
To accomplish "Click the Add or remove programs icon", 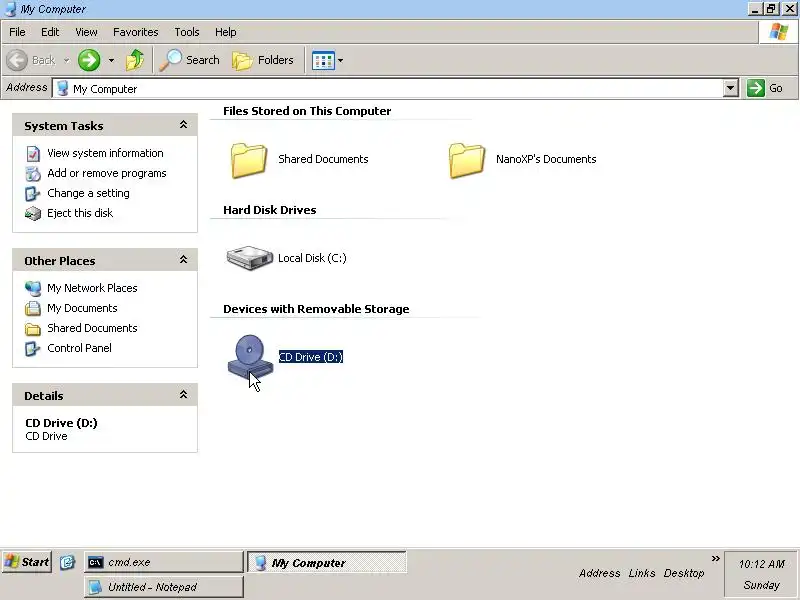I will tap(33, 173).
